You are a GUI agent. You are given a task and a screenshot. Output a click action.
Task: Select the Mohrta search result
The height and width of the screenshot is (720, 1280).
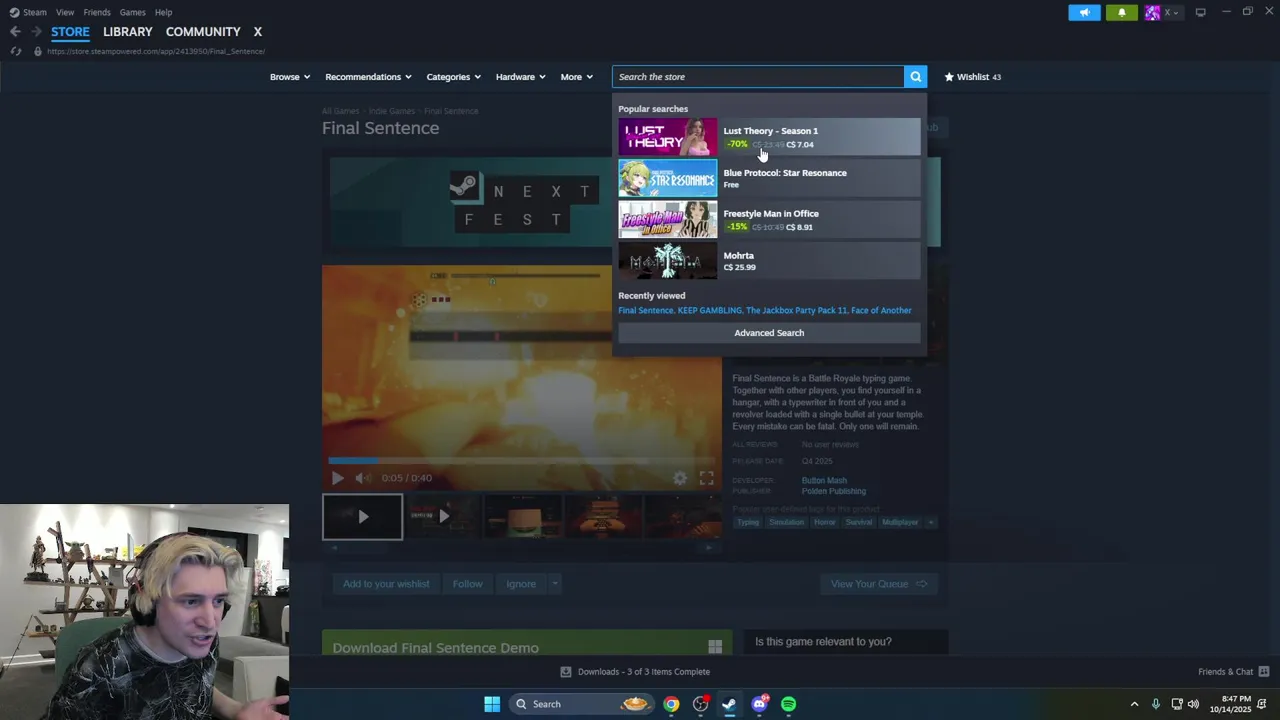point(769,260)
